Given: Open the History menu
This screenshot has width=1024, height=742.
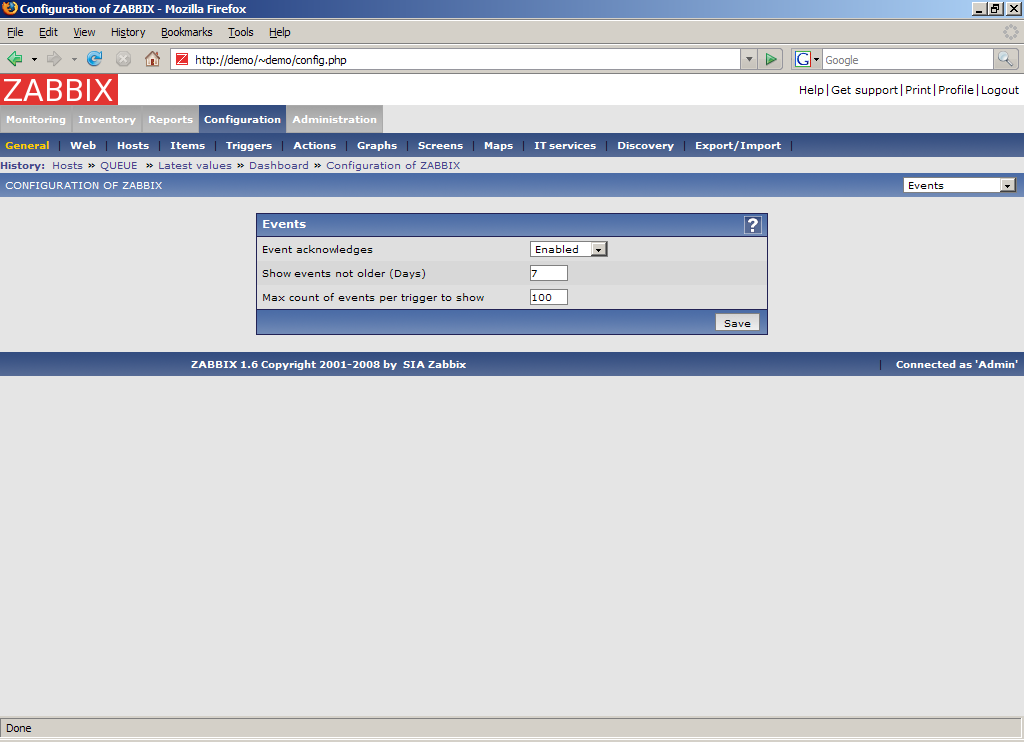Looking at the screenshot, I should coord(128,32).
